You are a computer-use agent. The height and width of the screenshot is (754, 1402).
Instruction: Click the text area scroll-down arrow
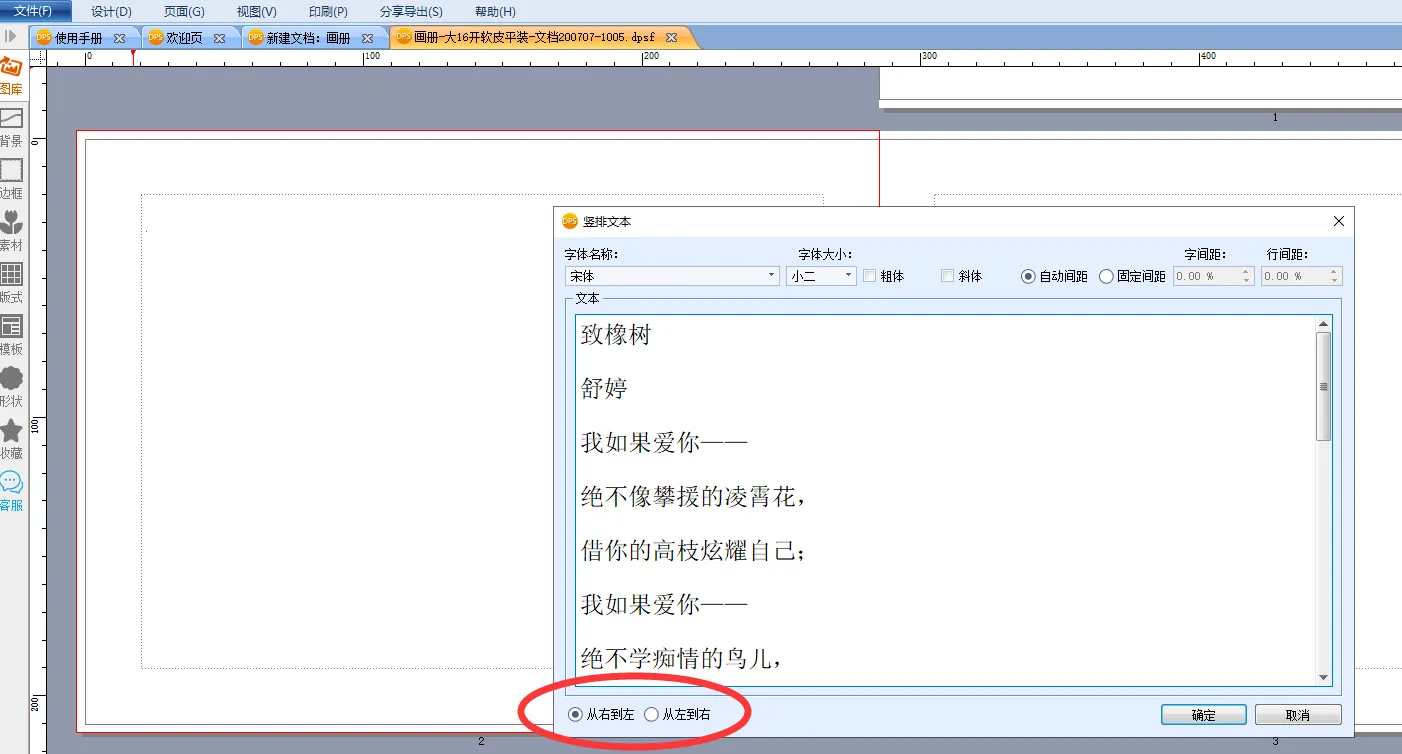[x=1323, y=677]
